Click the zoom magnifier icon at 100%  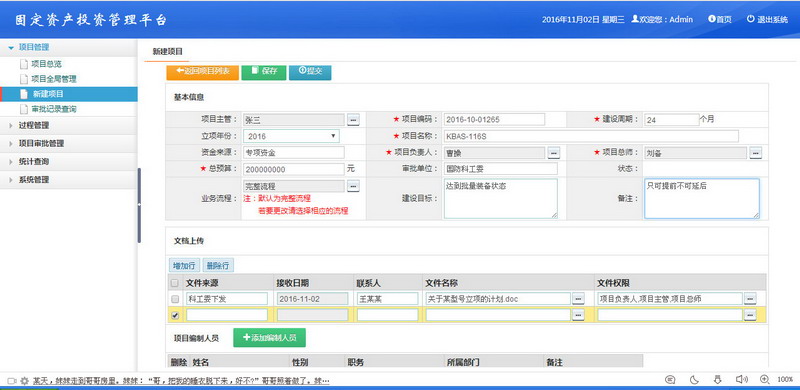coord(764,379)
